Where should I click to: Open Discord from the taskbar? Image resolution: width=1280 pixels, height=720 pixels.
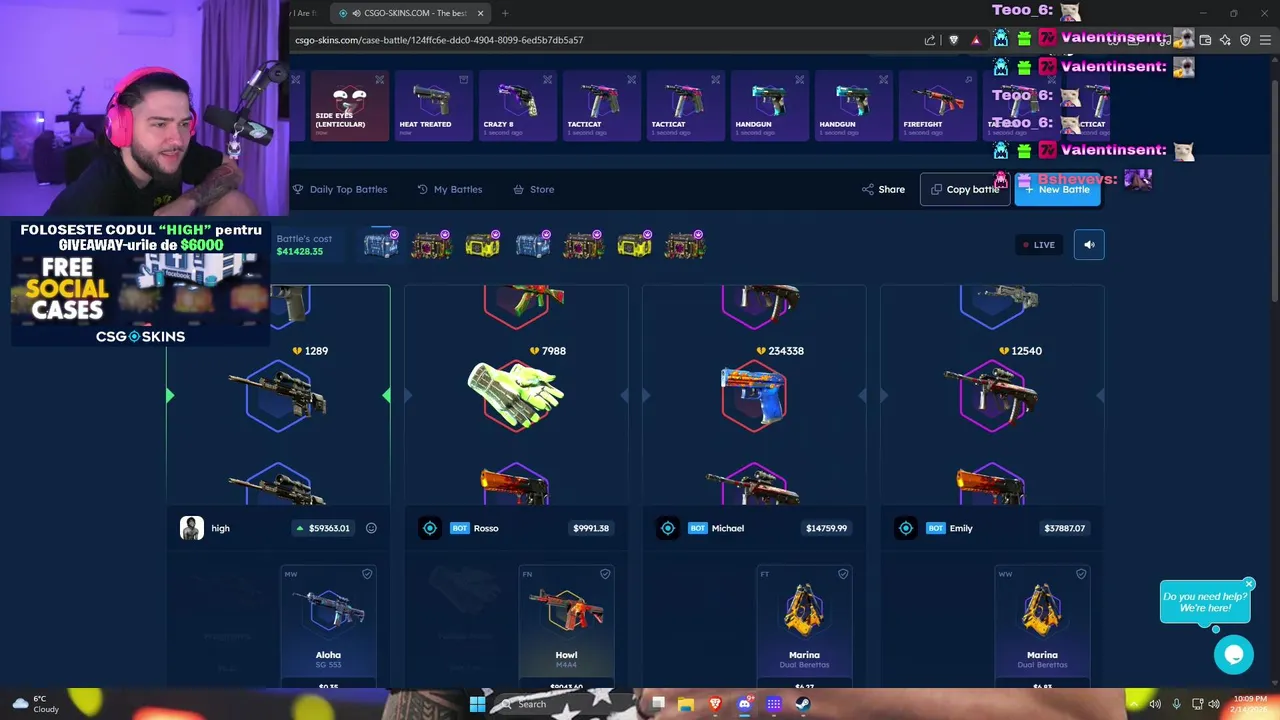744,704
